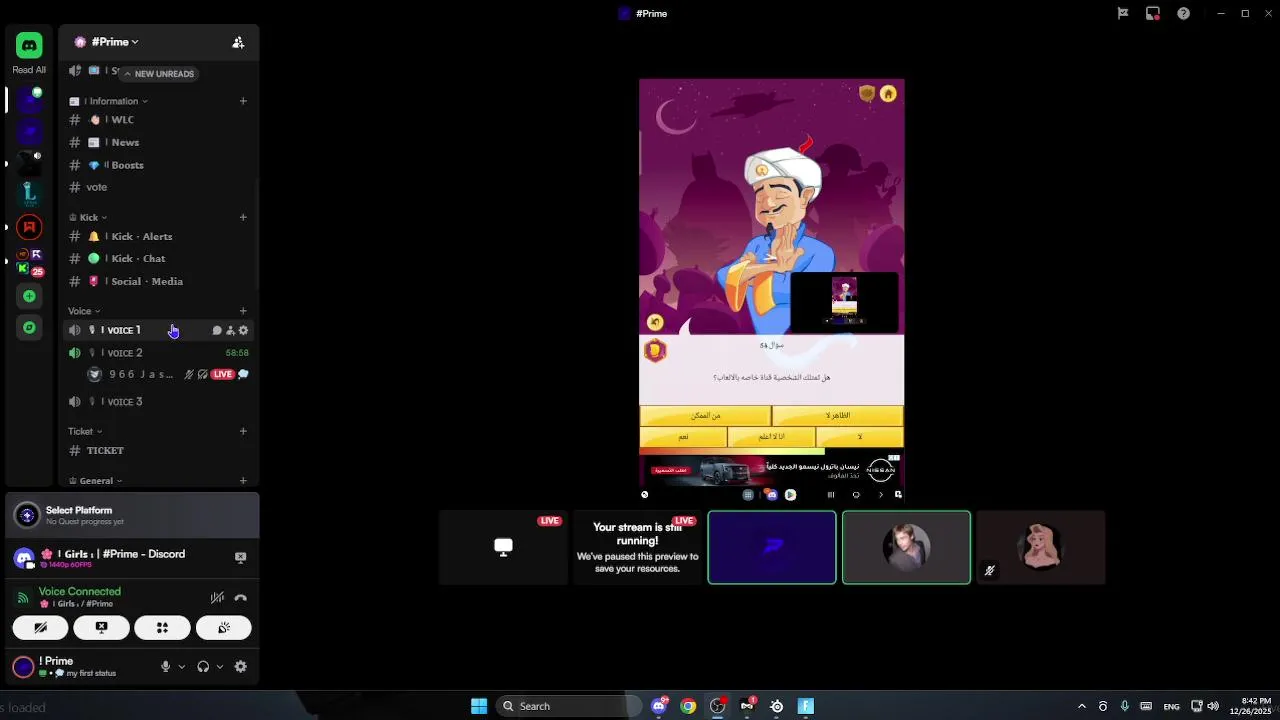Join the VOICE 3 channel
1280x720 pixels.
[158, 401]
